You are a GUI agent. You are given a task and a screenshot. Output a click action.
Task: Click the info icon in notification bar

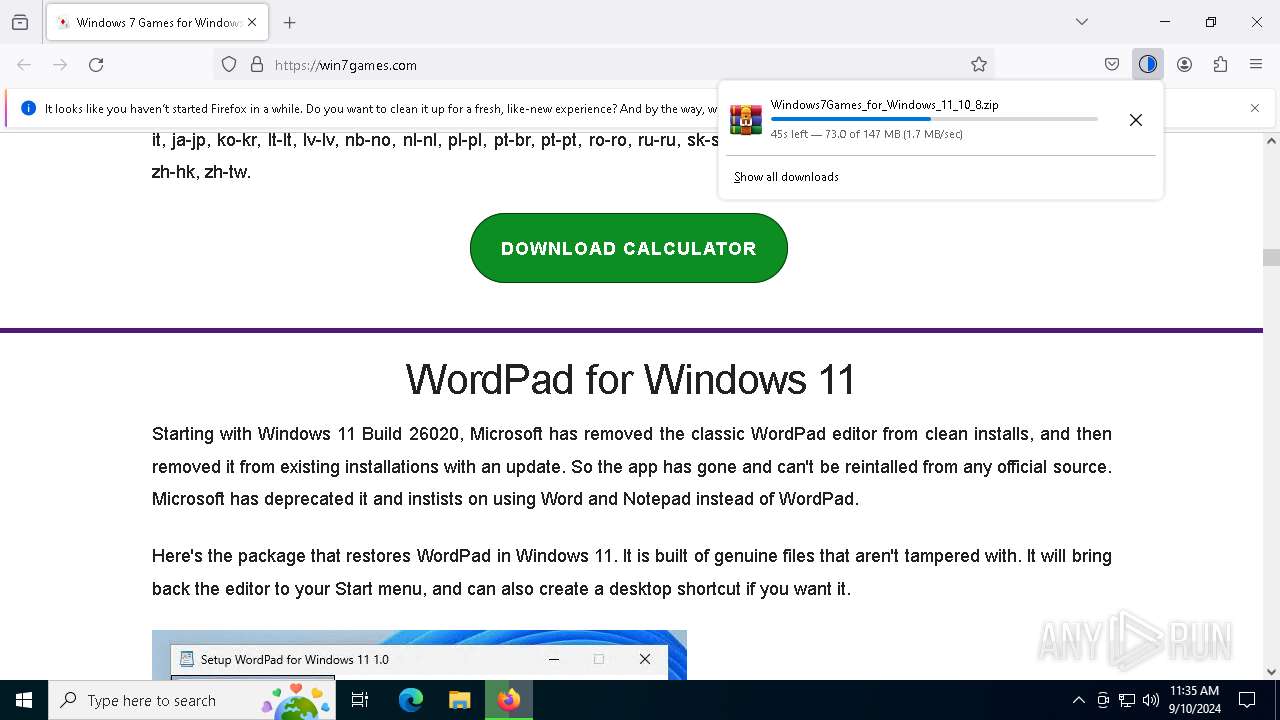[x=28, y=108]
